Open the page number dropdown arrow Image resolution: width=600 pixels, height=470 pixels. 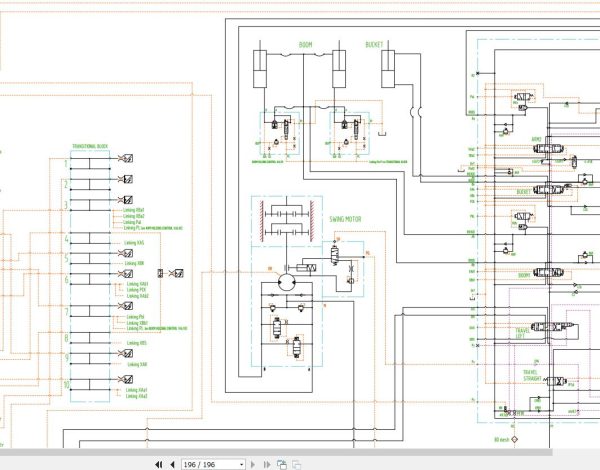point(241,465)
